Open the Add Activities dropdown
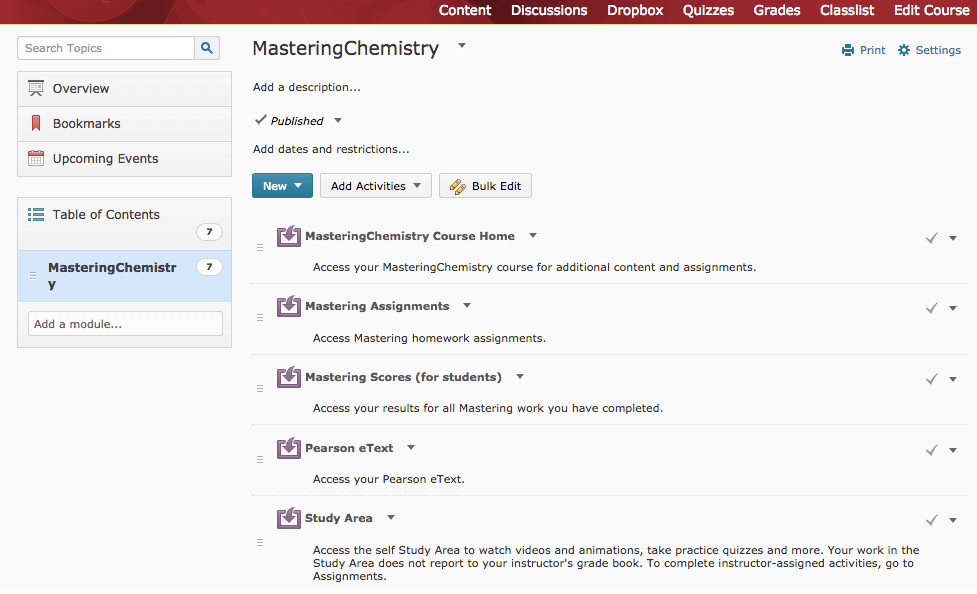The width and height of the screenshot is (977, 594). [x=375, y=186]
